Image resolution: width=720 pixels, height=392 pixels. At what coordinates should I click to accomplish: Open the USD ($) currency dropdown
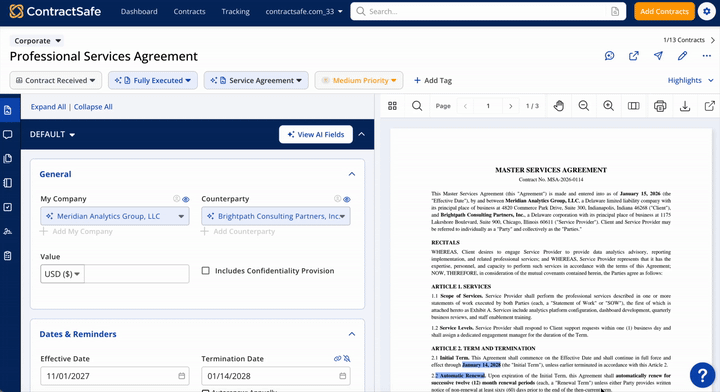click(x=62, y=274)
